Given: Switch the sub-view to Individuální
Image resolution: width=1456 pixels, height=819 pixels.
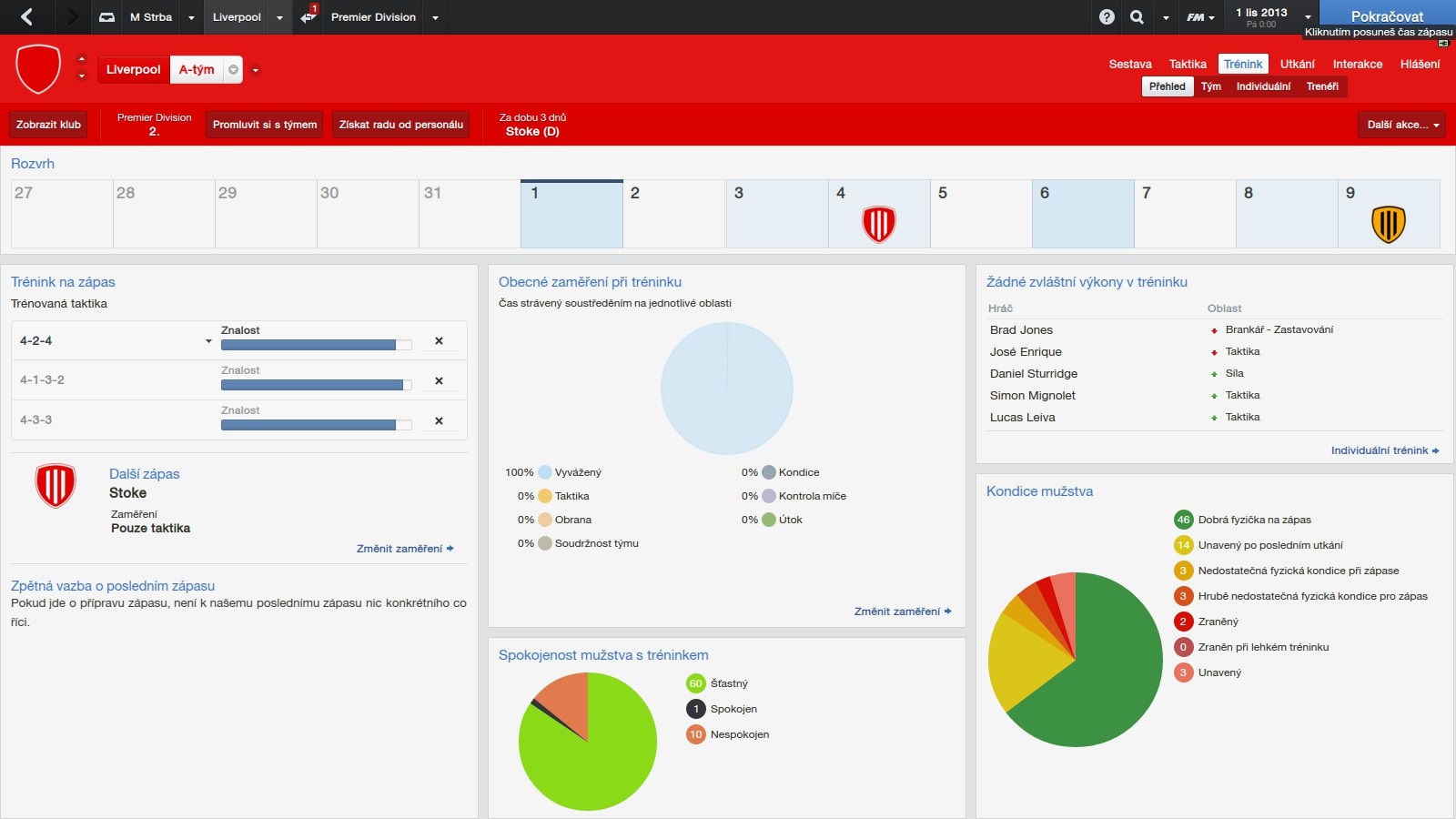Looking at the screenshot, I should coord(1262,86).
